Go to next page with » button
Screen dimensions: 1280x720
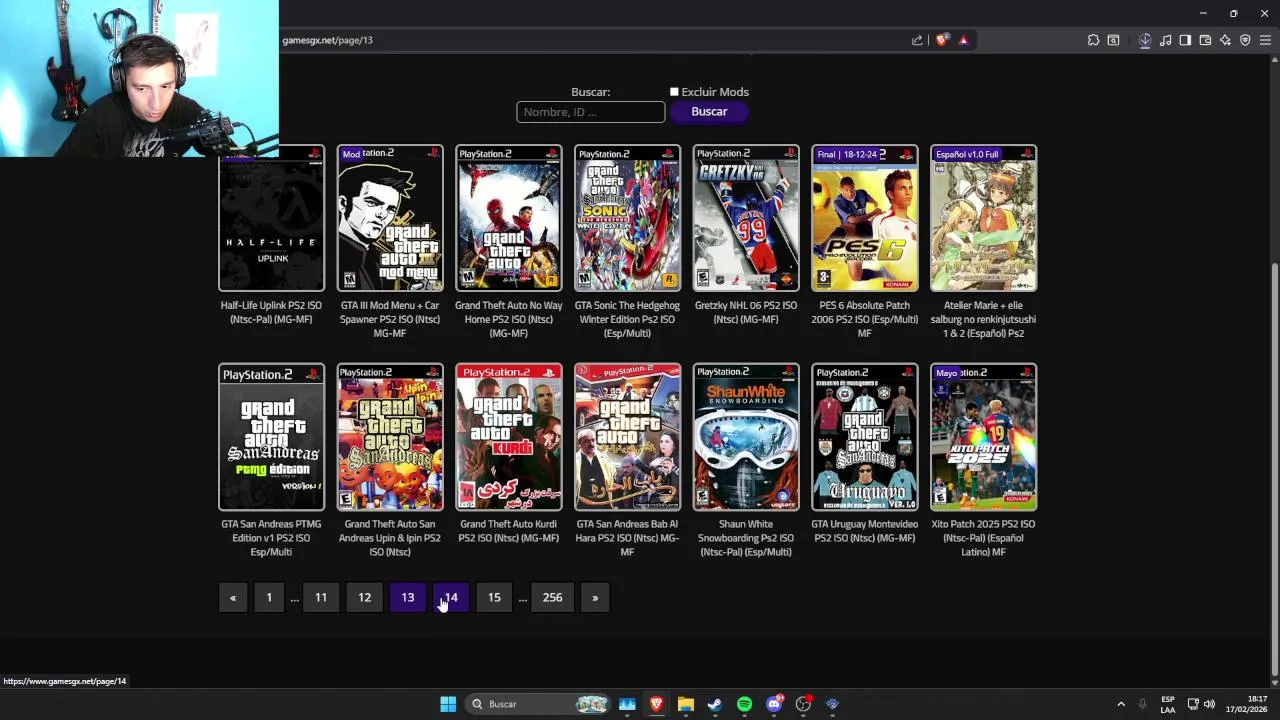click(595, 597)
